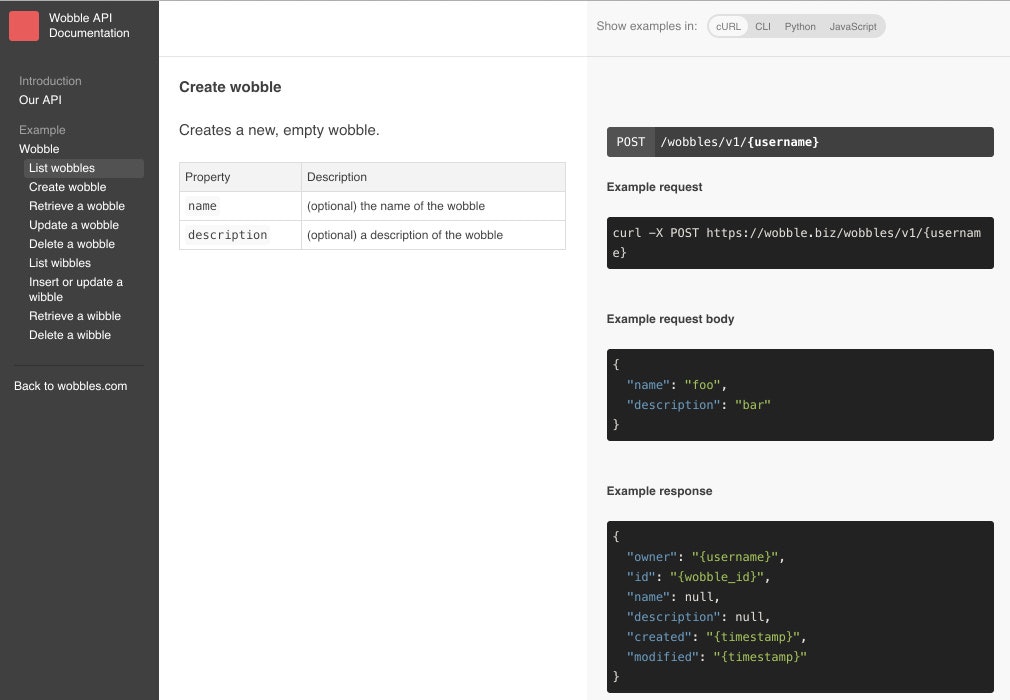
Task: Switch examples to CLI
Action: pyautogui.click(x=763, y=26)
